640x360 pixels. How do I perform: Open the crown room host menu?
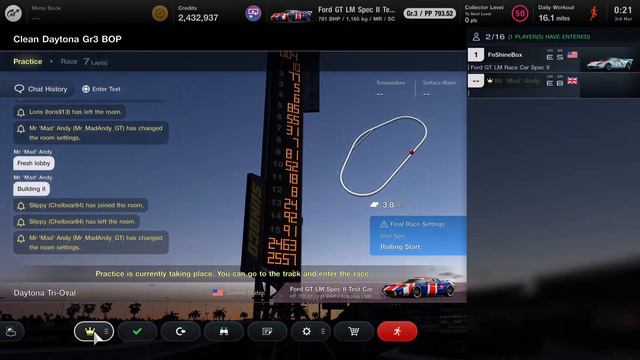93,331
